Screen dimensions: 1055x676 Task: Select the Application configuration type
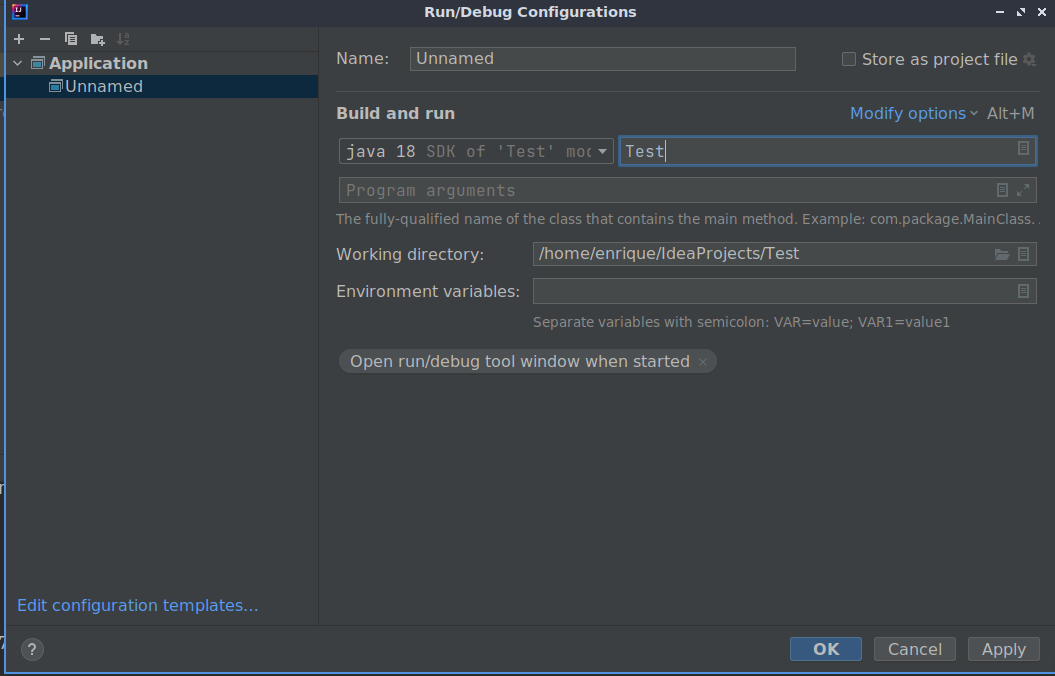click(x=98, y=63)
